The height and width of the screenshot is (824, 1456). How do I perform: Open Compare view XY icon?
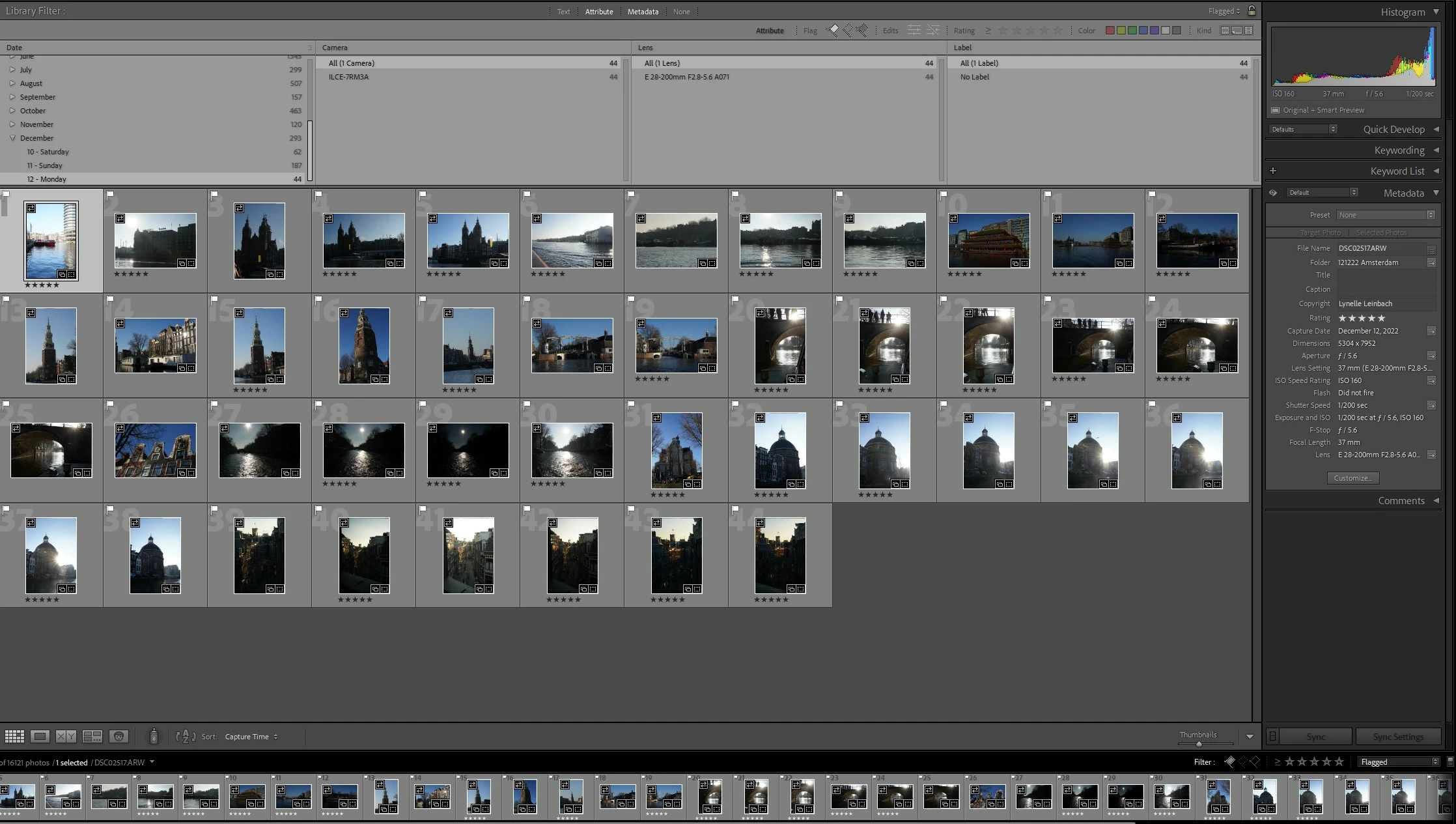pos(66,737)
